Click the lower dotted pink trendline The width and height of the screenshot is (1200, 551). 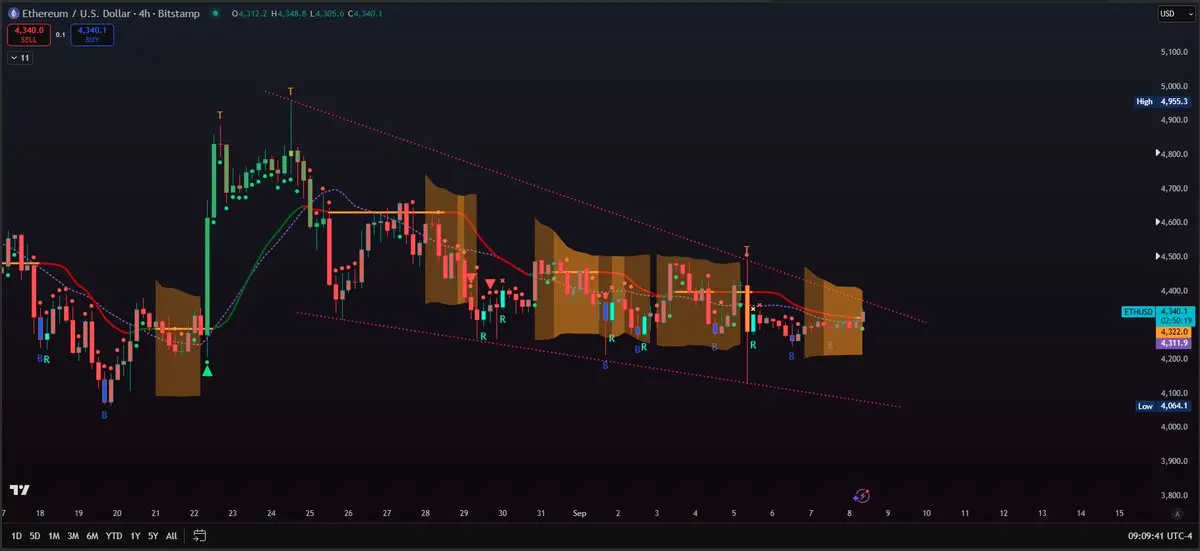pyautogui.click(x=600, y=360)
